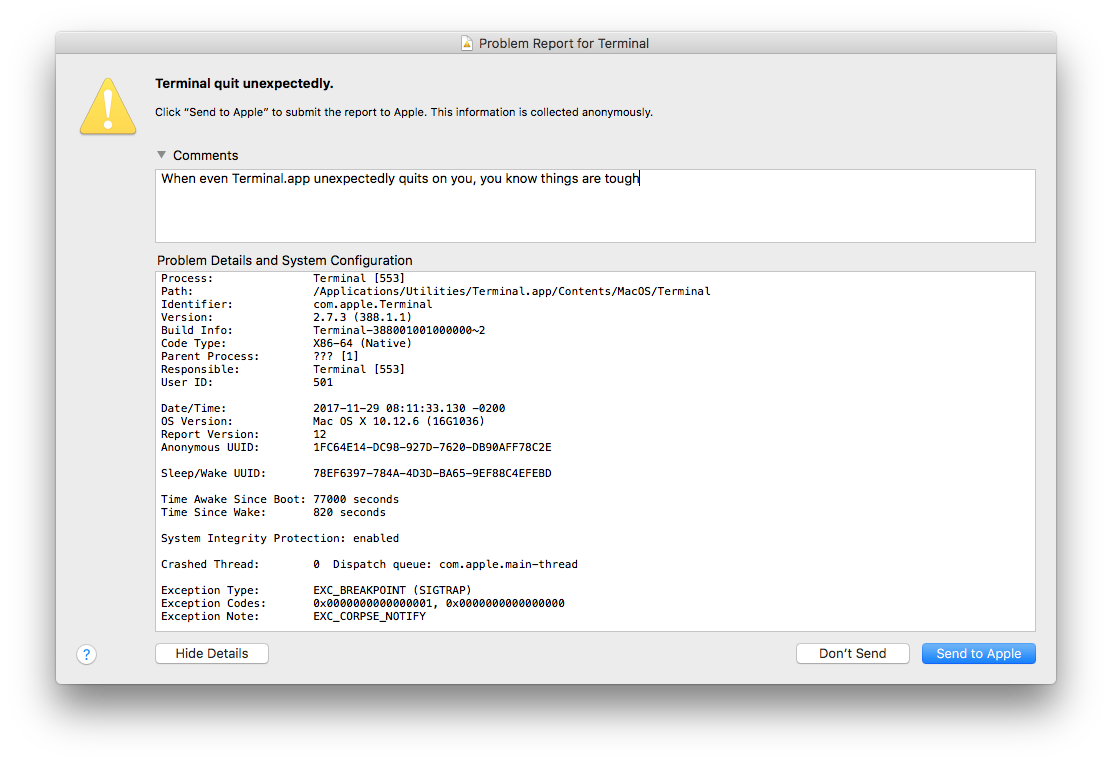Click OS version 'Mac OS X 10.12.6 (16G1036)'
Viewport: 1112px width, 764px height.
(399, 421)
